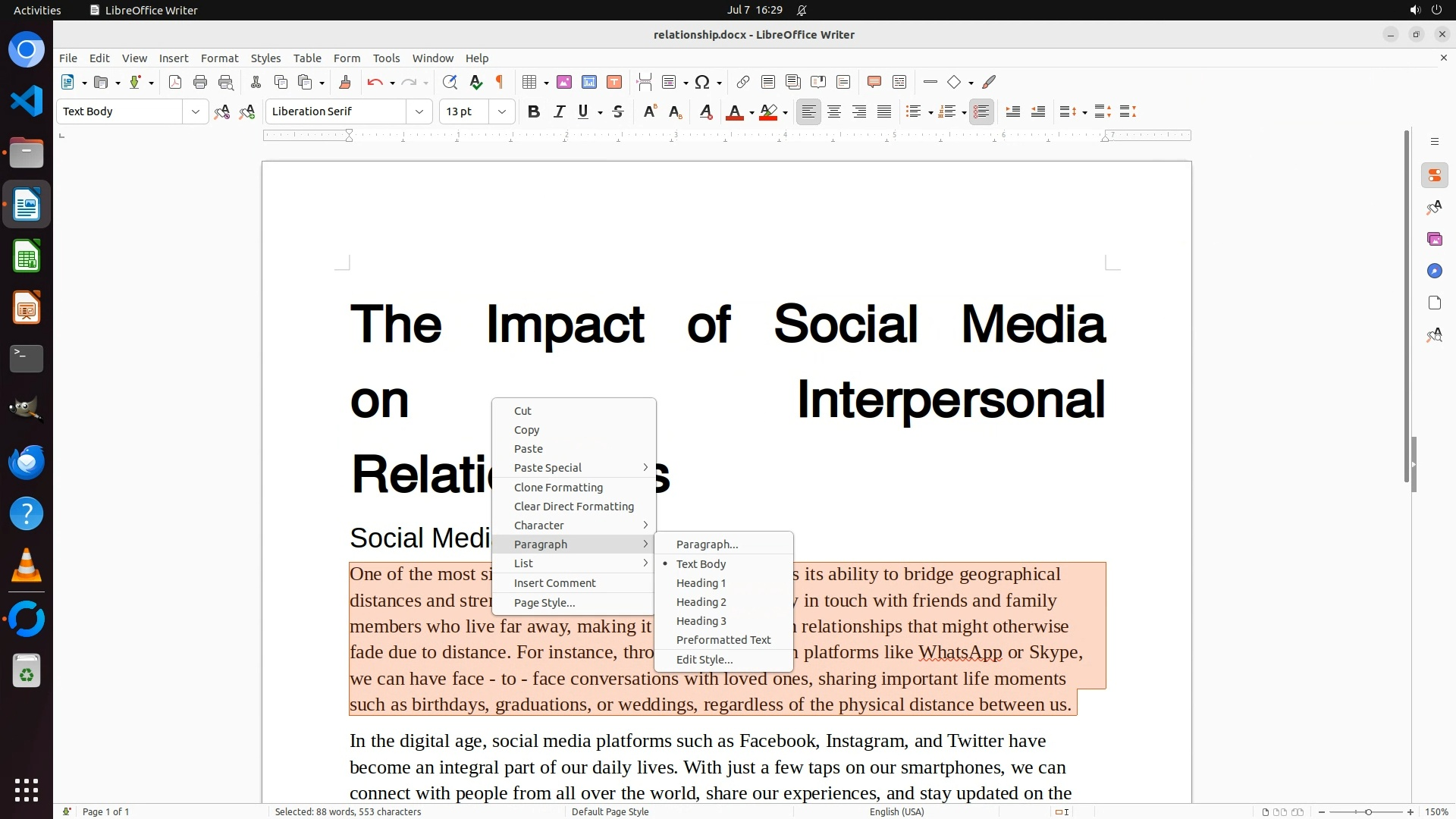The width and height of the screenshot is (1456, 819).
Task: Click Edit Style... in paragraph submenu
Action: tap(704, 660)
